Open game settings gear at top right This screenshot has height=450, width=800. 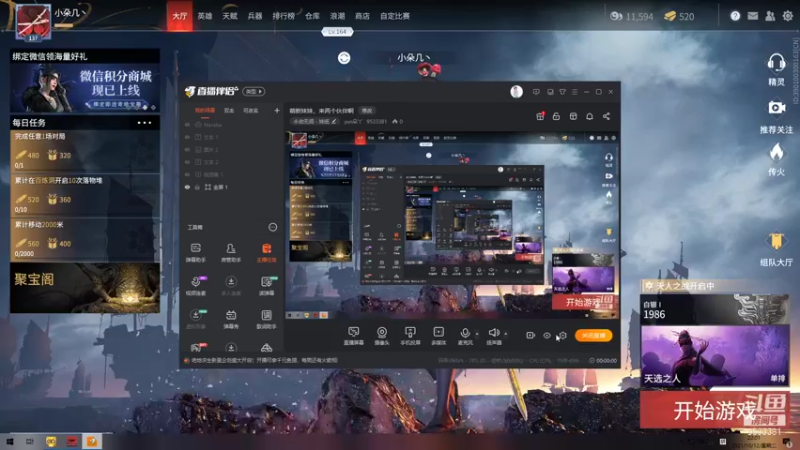pos(788,16)
